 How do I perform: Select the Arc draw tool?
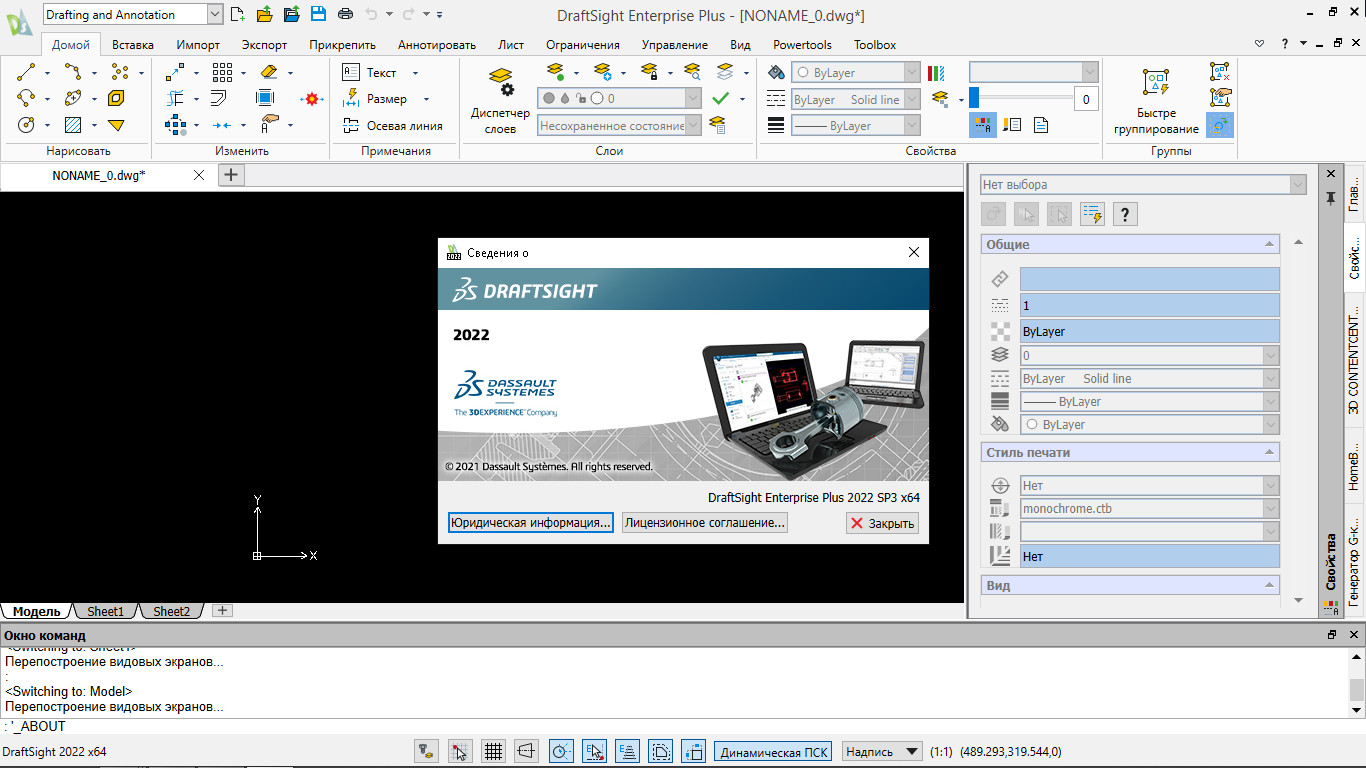click(x=26, y=98)
